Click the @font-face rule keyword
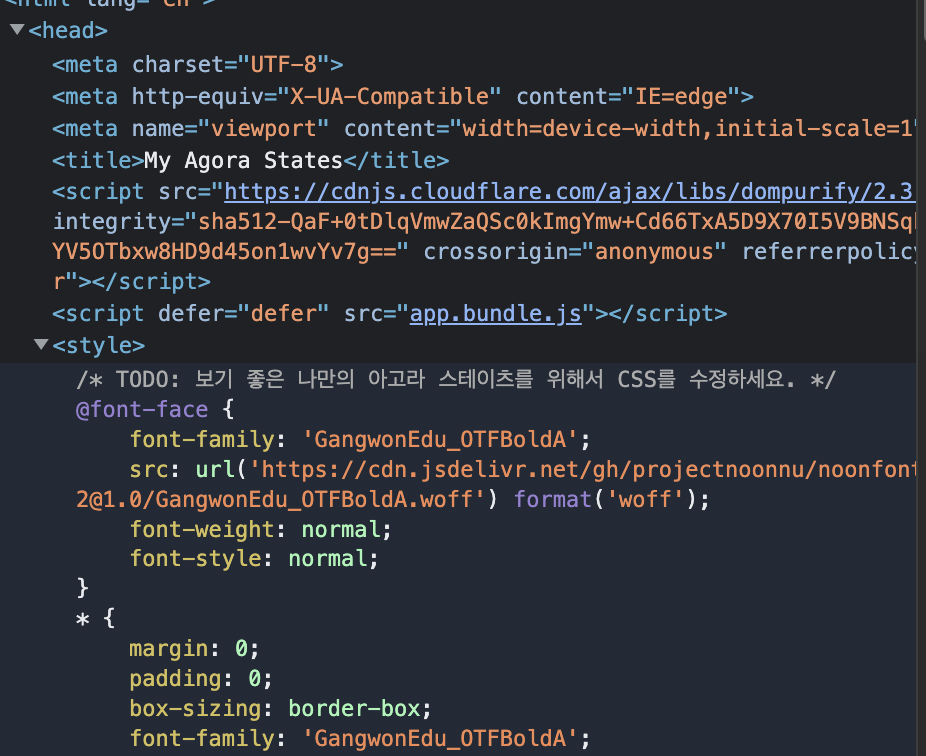 click(142, 409)
